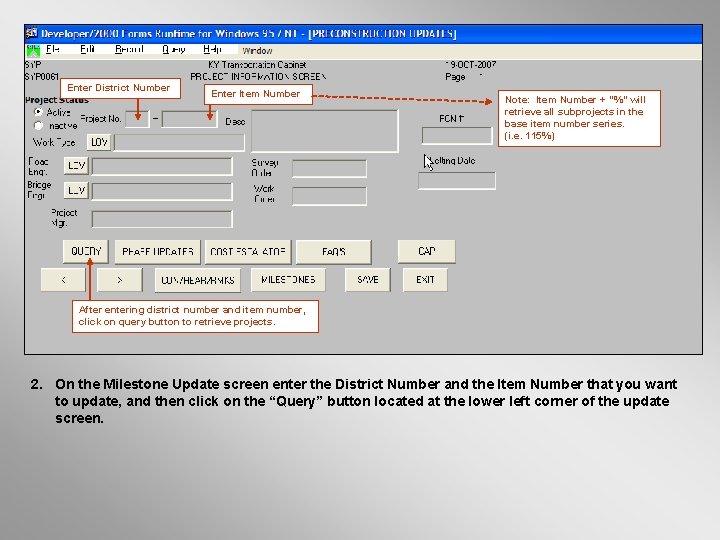720x540 pixels.
Task: Click the CON/HEAR/RMKS button
Action: pos(198,280)
